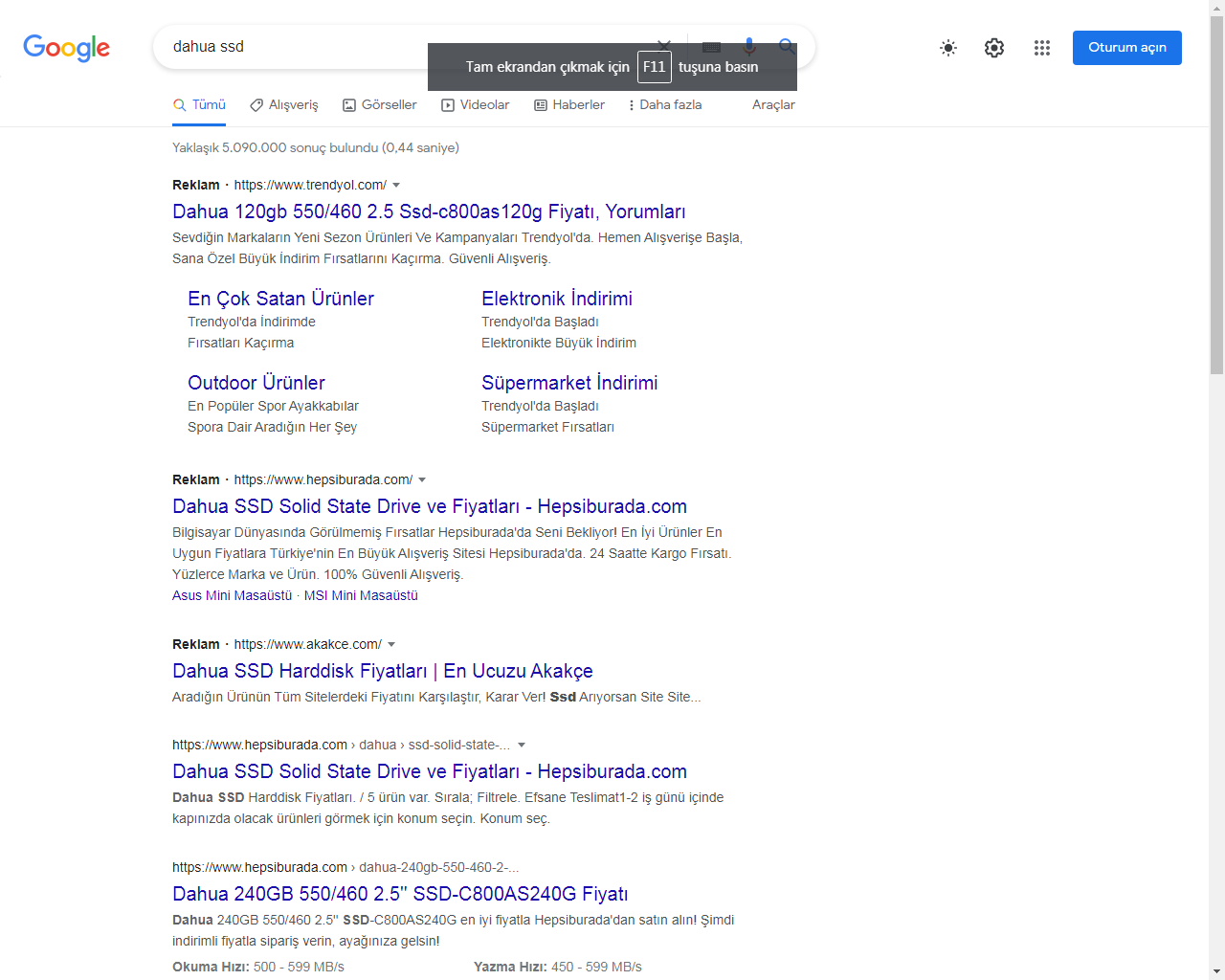
Task: Submit the search with the magnifier icon
Action: click(787, 46)
